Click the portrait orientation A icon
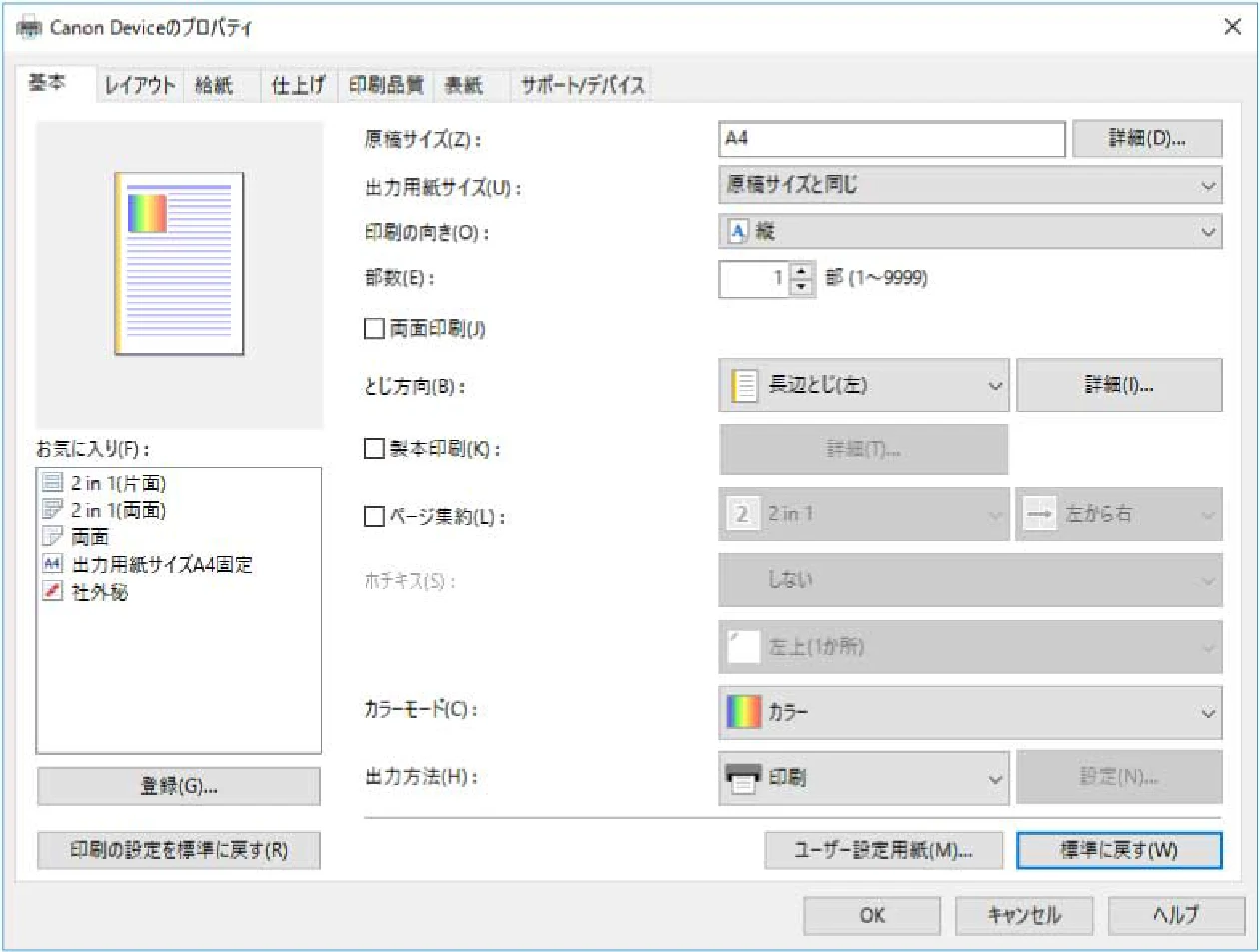1260x952 pixels. coord(737,231)
